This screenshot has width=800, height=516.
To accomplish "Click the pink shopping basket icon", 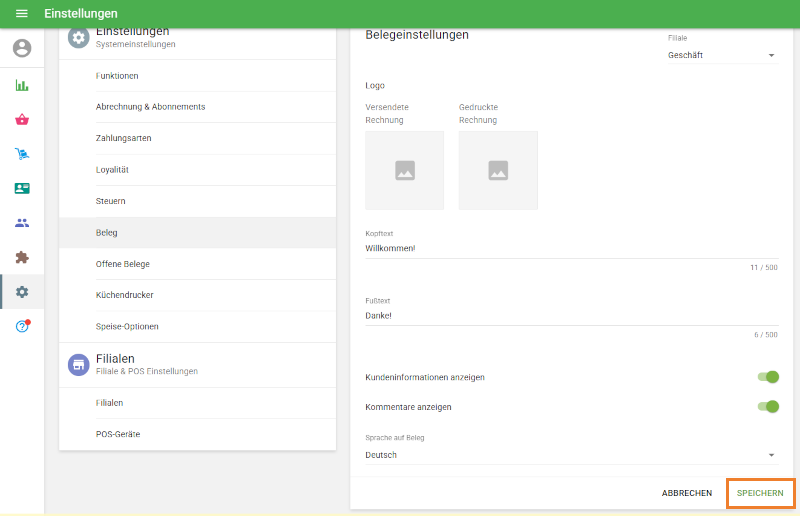I will [x=22, y=119].
